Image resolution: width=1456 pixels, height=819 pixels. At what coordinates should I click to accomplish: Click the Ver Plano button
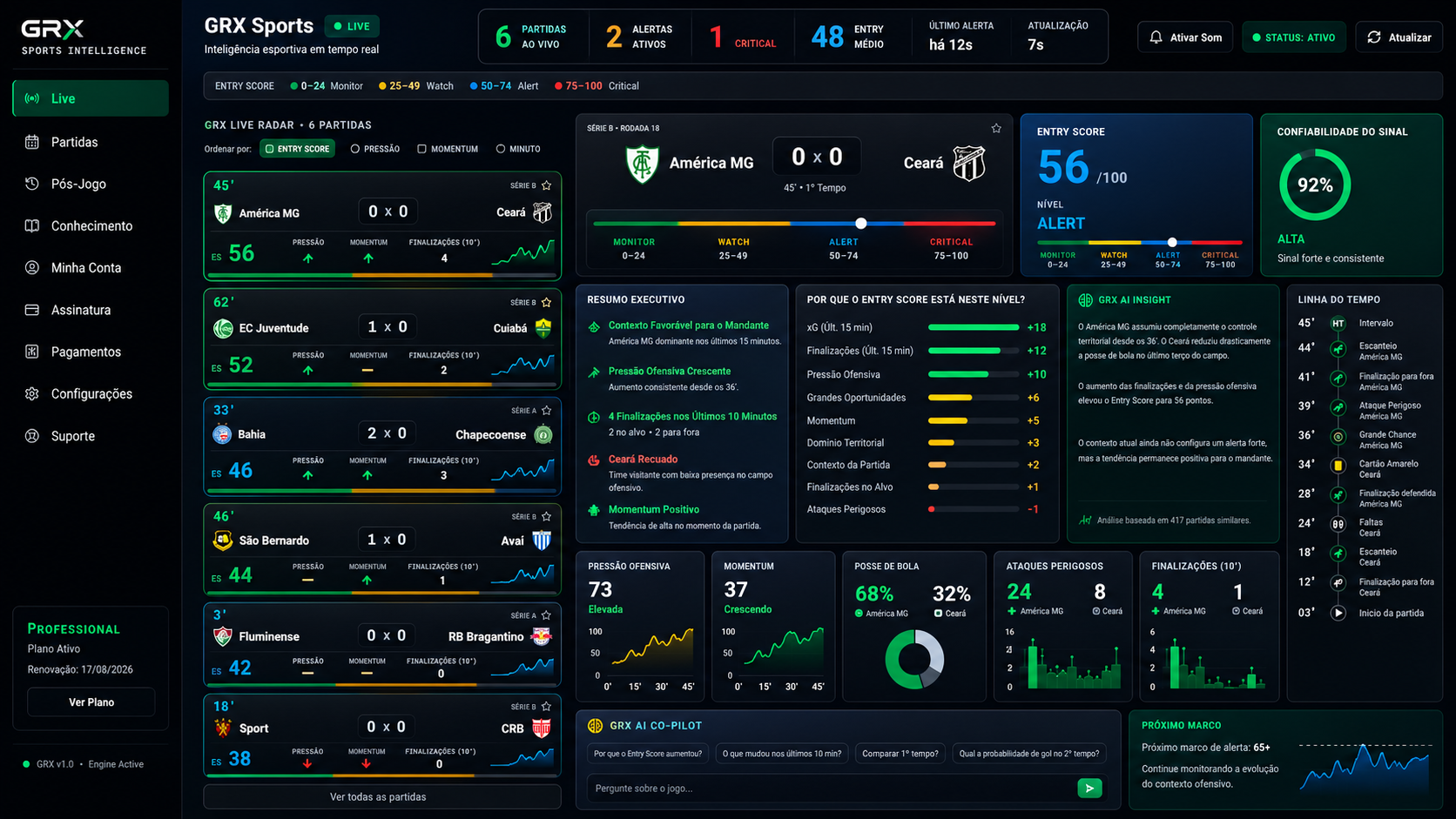click(91, 702)
